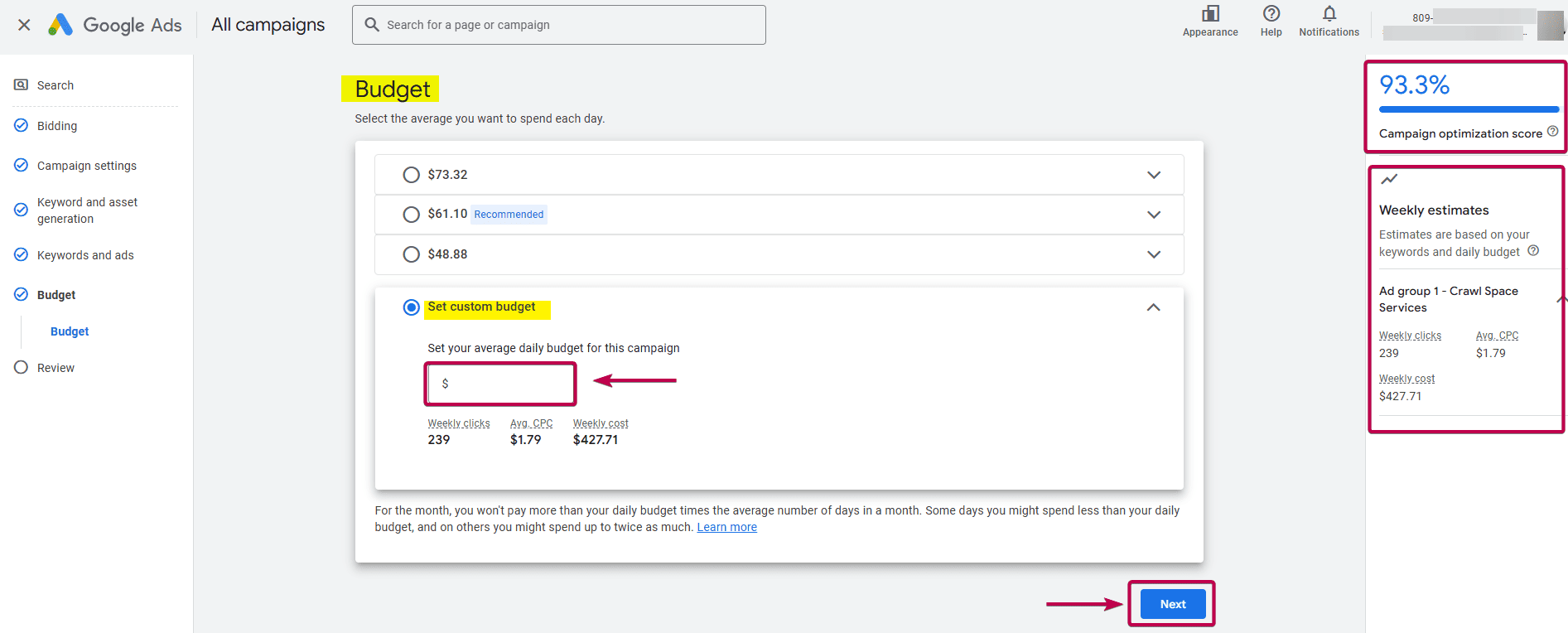Open the Learn more link
1568x633 pixels.
[x=726, y=528]
